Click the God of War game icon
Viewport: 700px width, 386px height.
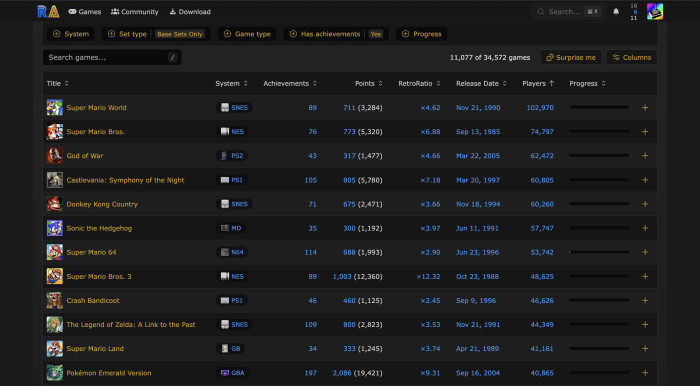point(54,156)
